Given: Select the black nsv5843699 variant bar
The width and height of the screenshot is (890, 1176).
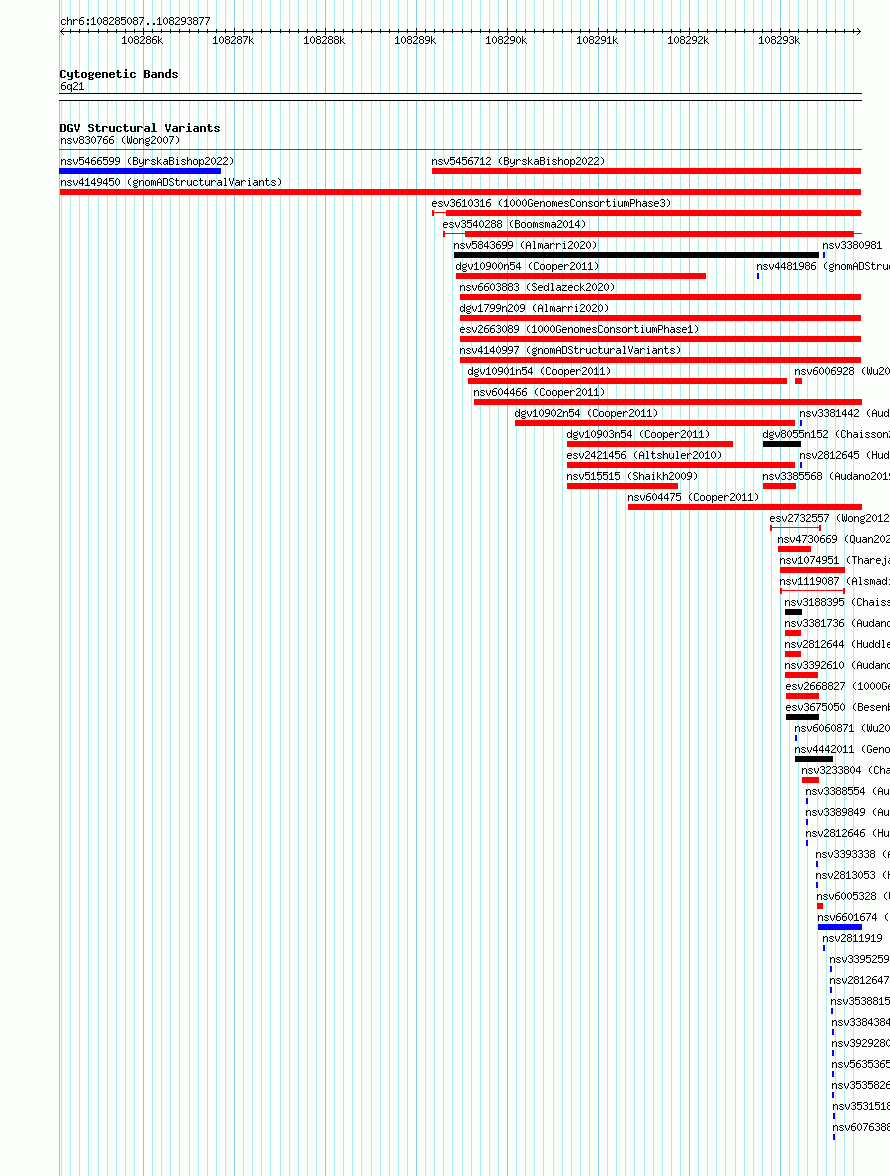Looking at the screenshot, I should [637, 255].
